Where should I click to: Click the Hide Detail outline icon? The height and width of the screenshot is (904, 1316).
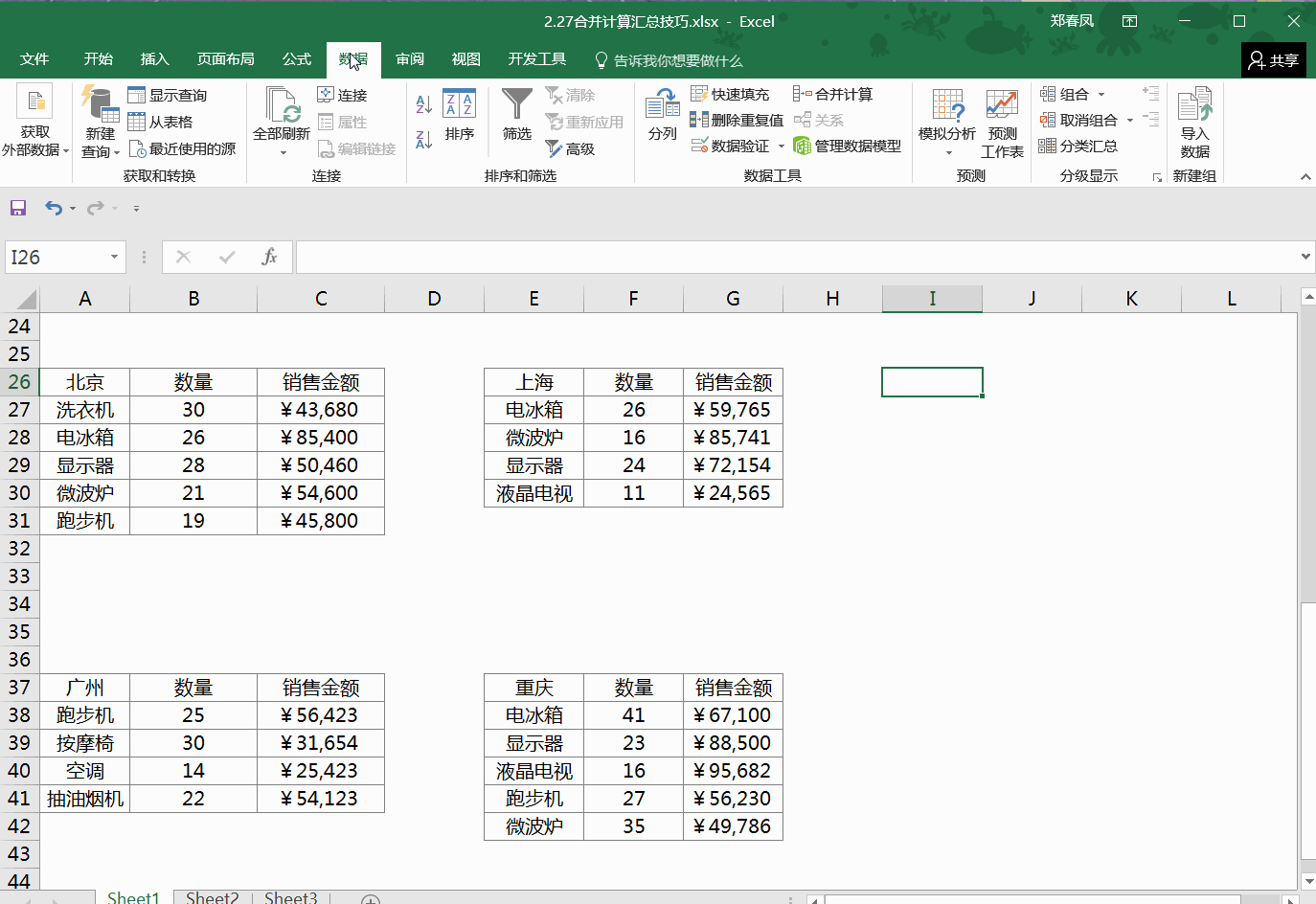pos(1151,119)
